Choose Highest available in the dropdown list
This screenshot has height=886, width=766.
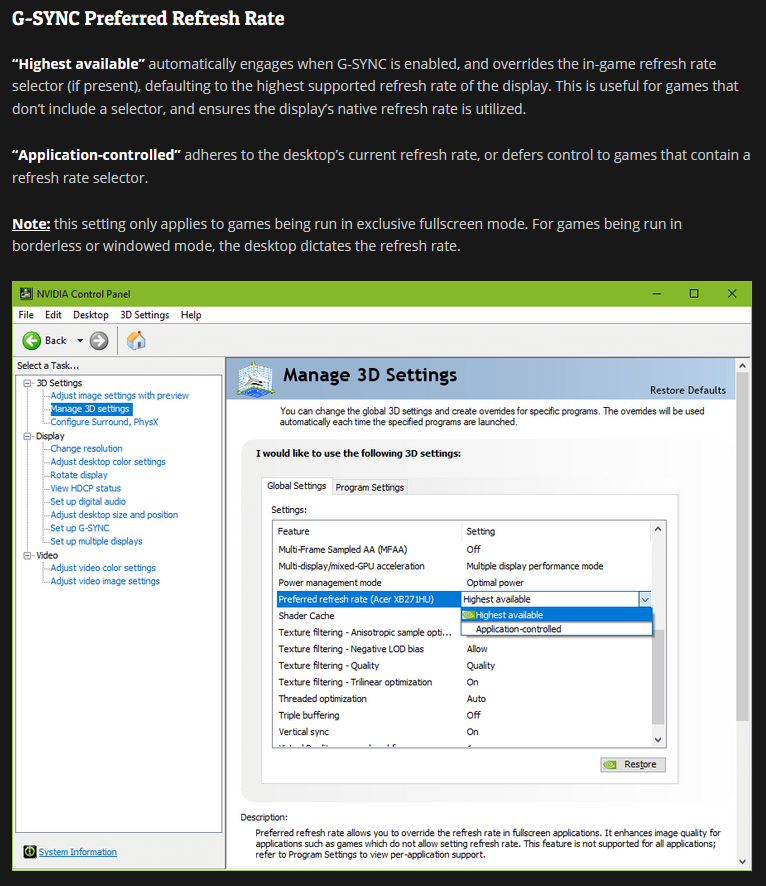pyautogui.click(x=556, y=615)
